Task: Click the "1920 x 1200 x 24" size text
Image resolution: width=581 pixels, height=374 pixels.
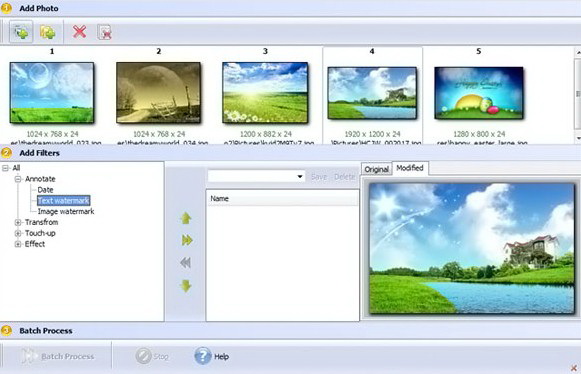Action: click(372, 134)
